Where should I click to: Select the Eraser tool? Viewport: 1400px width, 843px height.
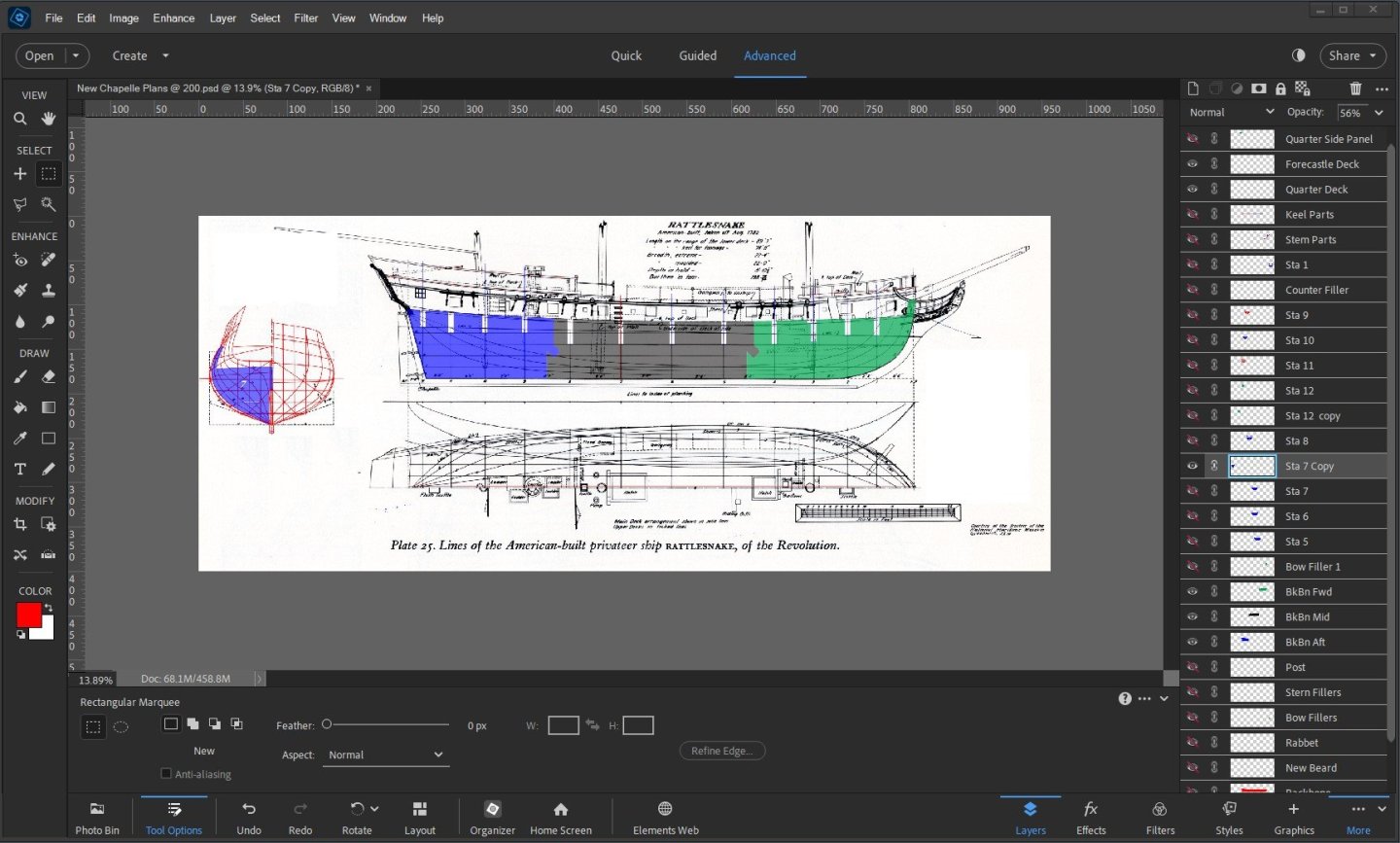tap(49, 376)
